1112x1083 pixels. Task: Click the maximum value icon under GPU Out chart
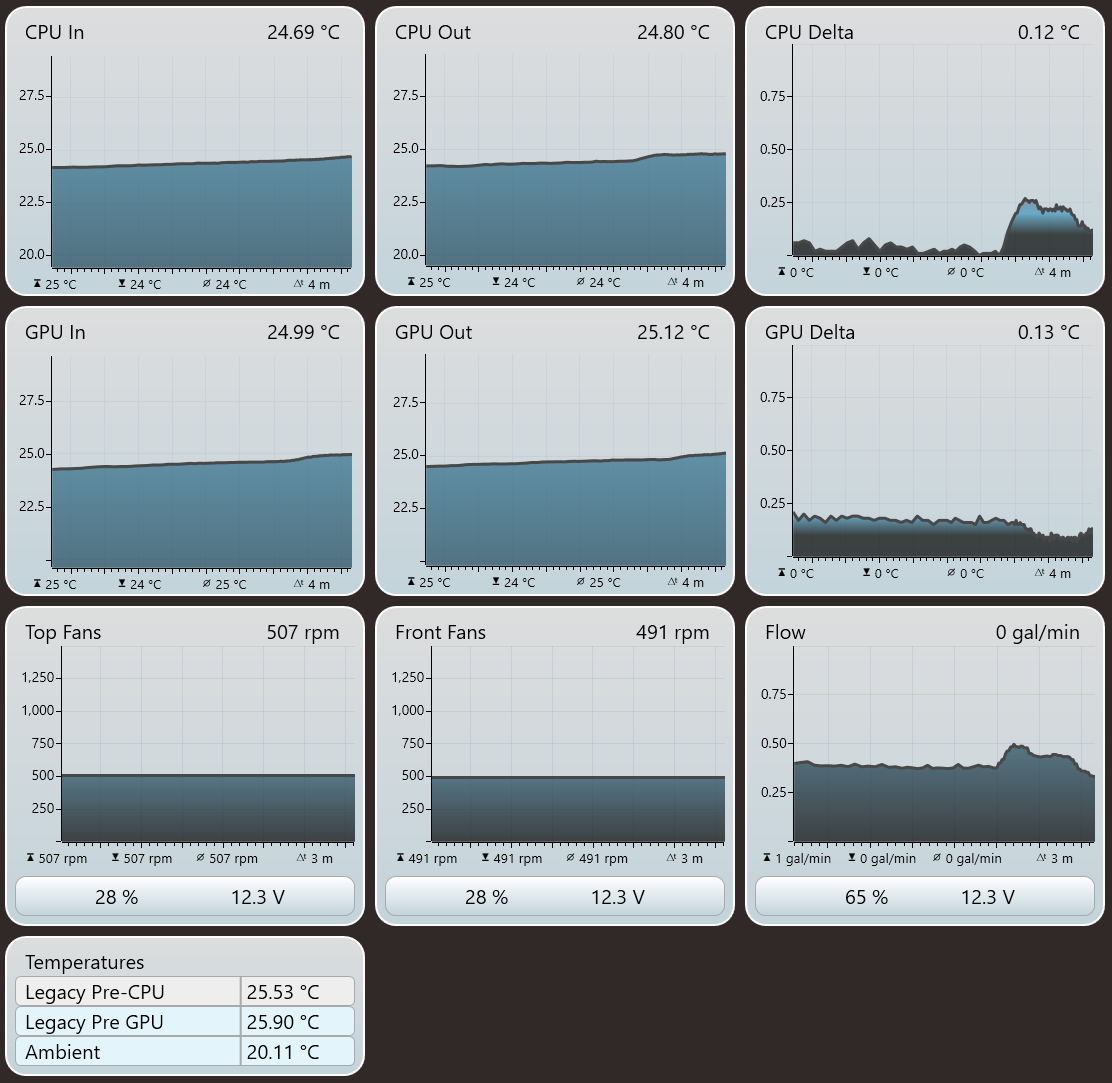411,582
